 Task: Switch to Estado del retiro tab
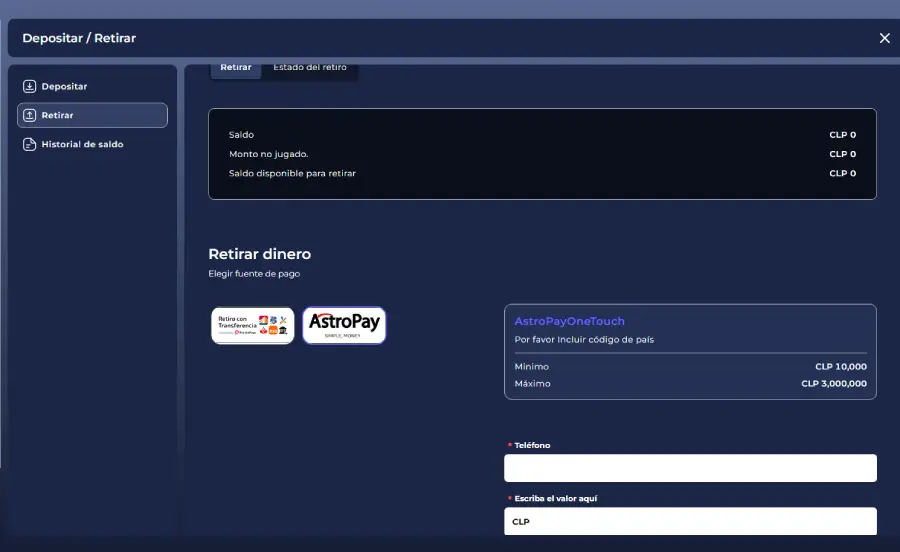point(310,69)
